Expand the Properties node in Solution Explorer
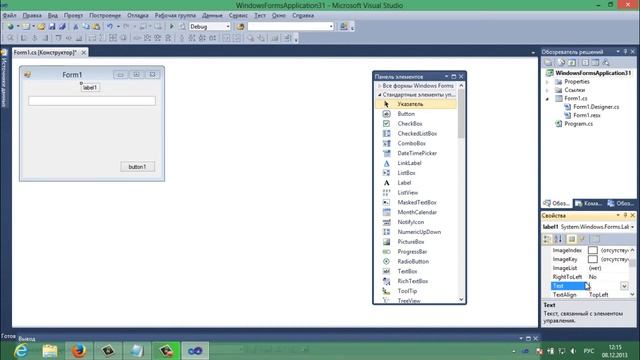The image size is (640, 360). (547, 82)
